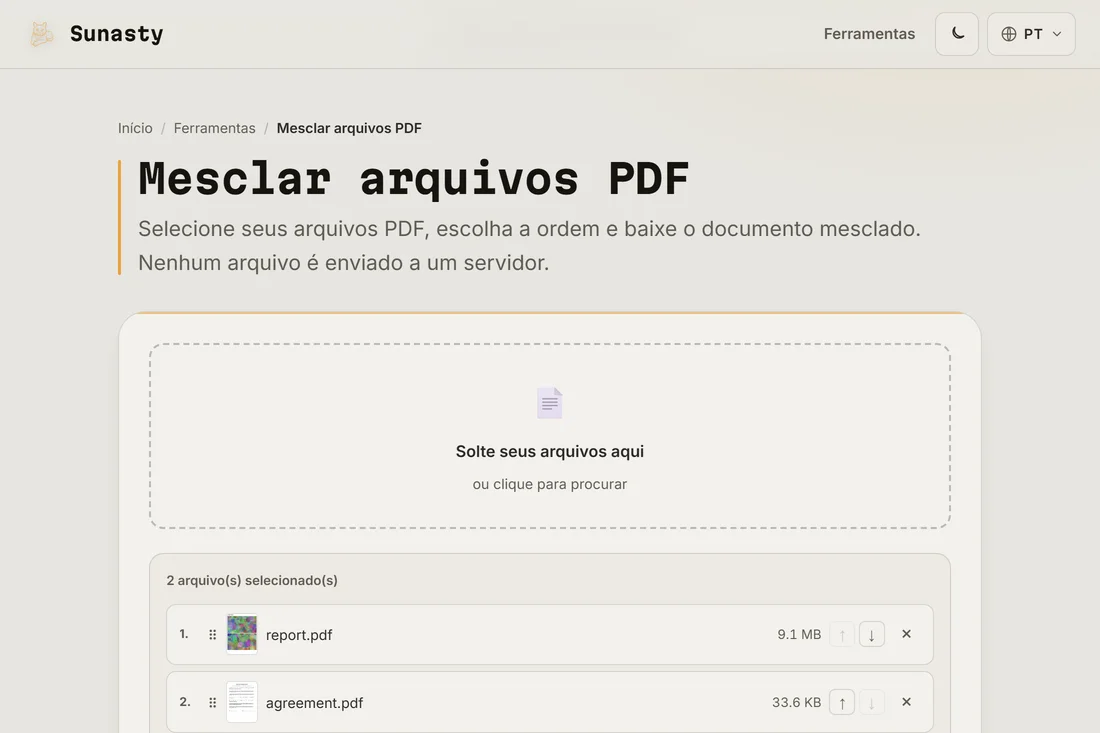
Task: Click the drag handle for report.pdf
Action: tap(213, 635)
